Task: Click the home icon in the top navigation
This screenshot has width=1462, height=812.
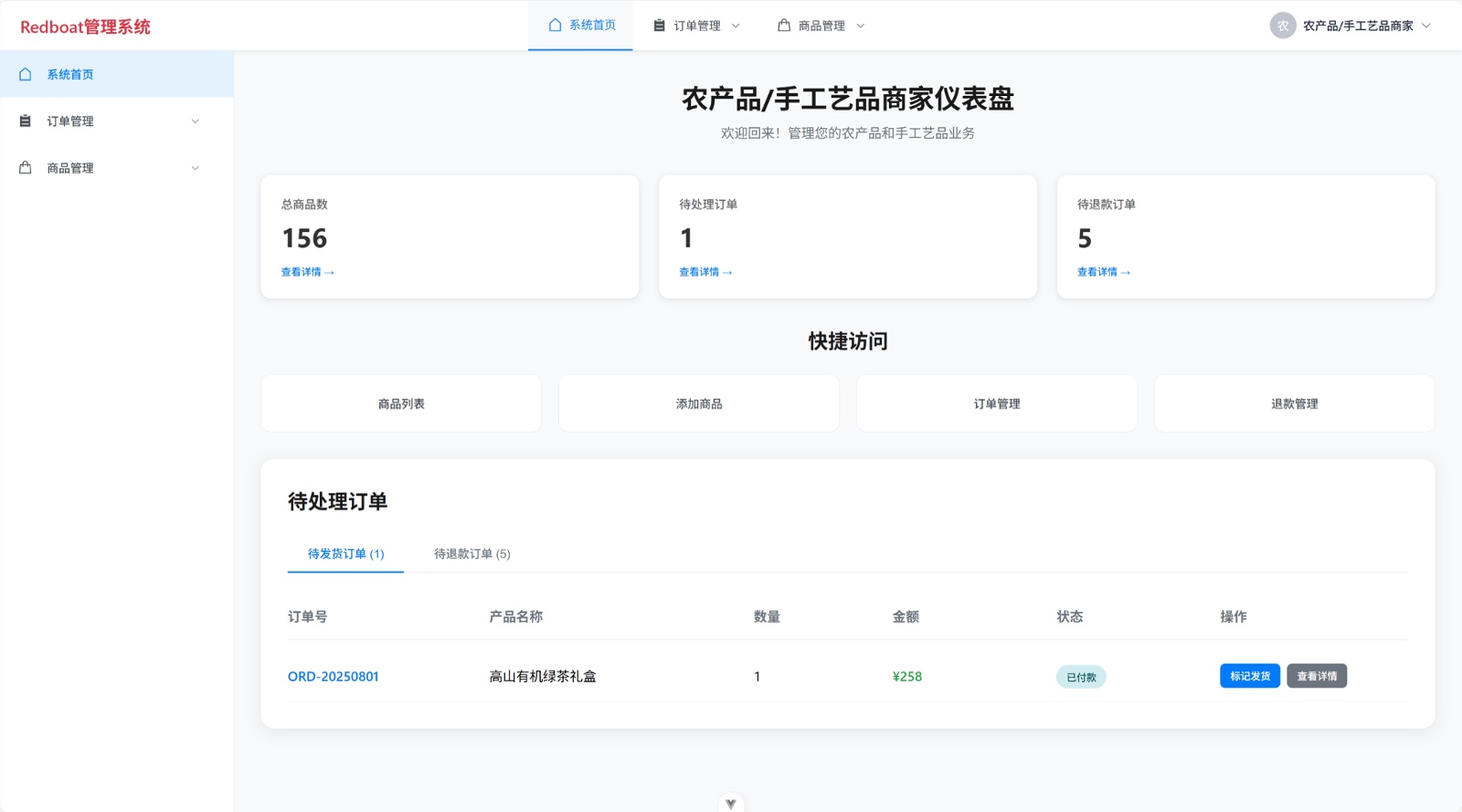Action: click(555, 25)
